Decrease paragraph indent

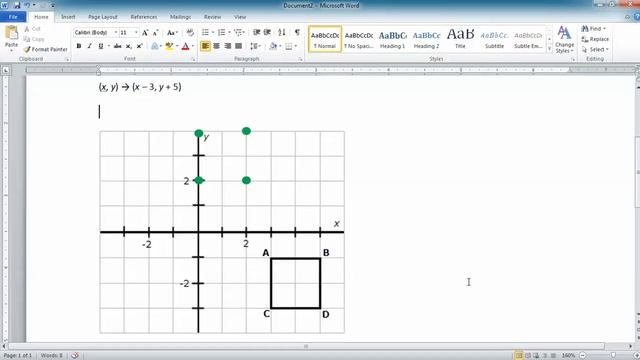click(256, 32)
